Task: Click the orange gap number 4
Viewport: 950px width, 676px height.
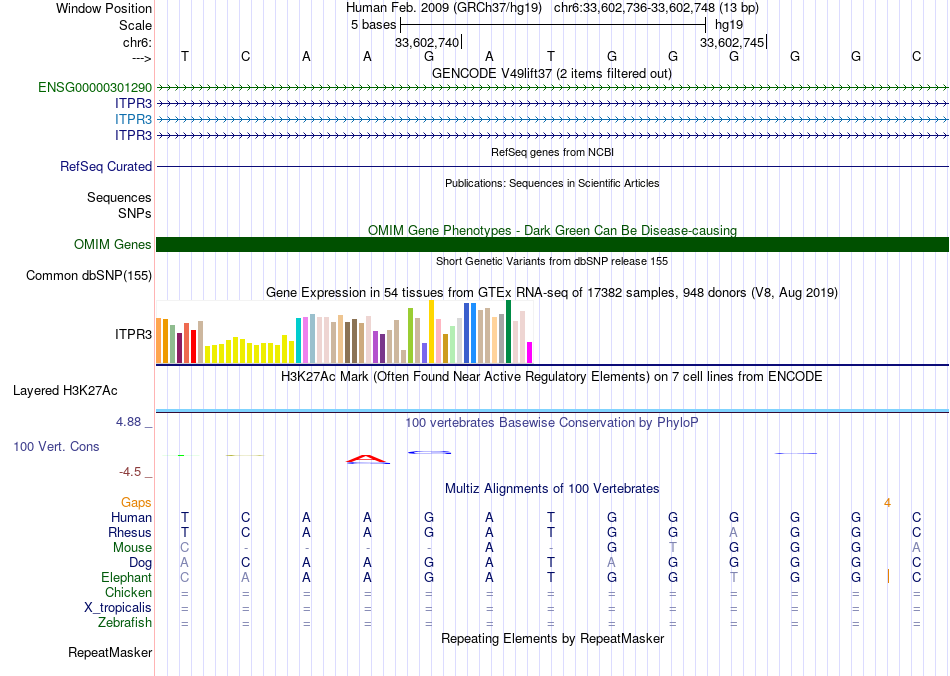Action: pos(887,502)
